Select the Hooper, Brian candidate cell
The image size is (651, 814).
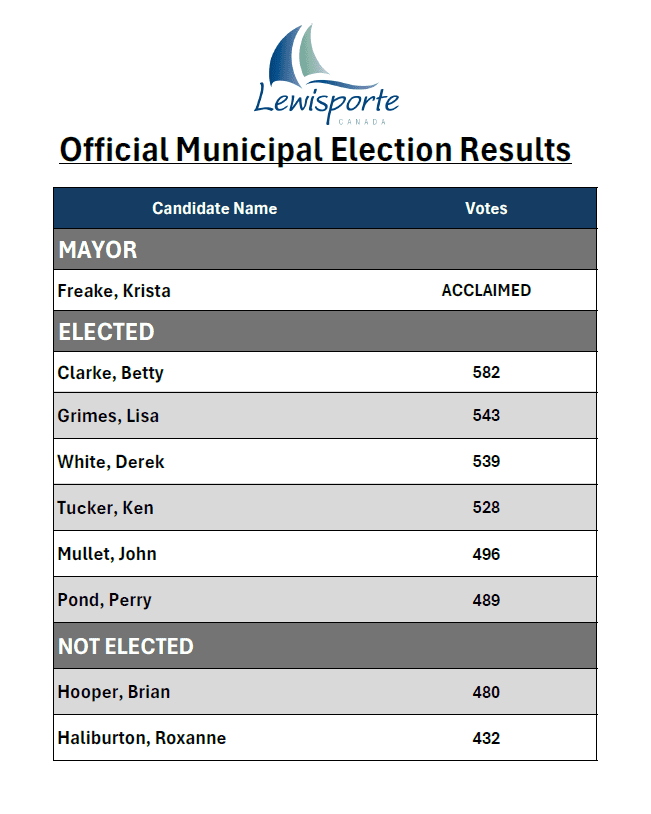113,692
